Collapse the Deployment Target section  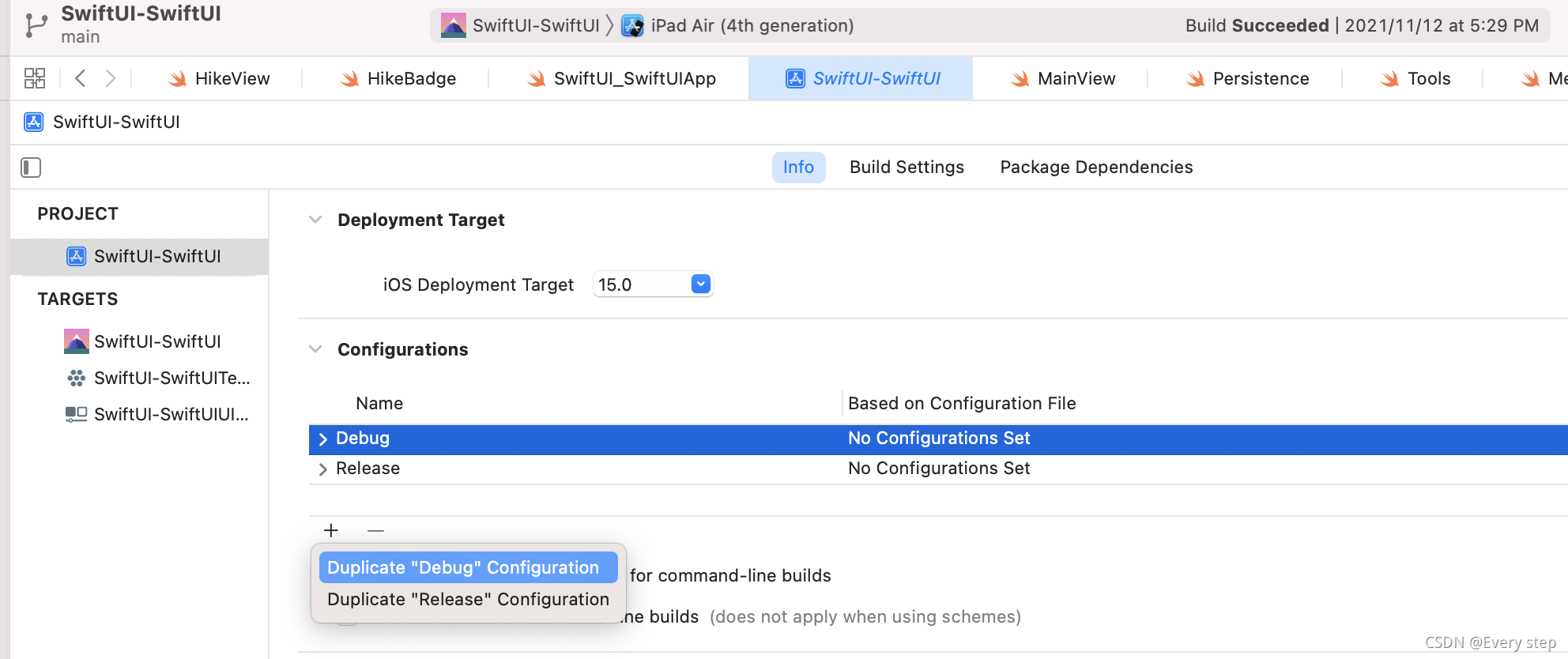click(315, 220)
